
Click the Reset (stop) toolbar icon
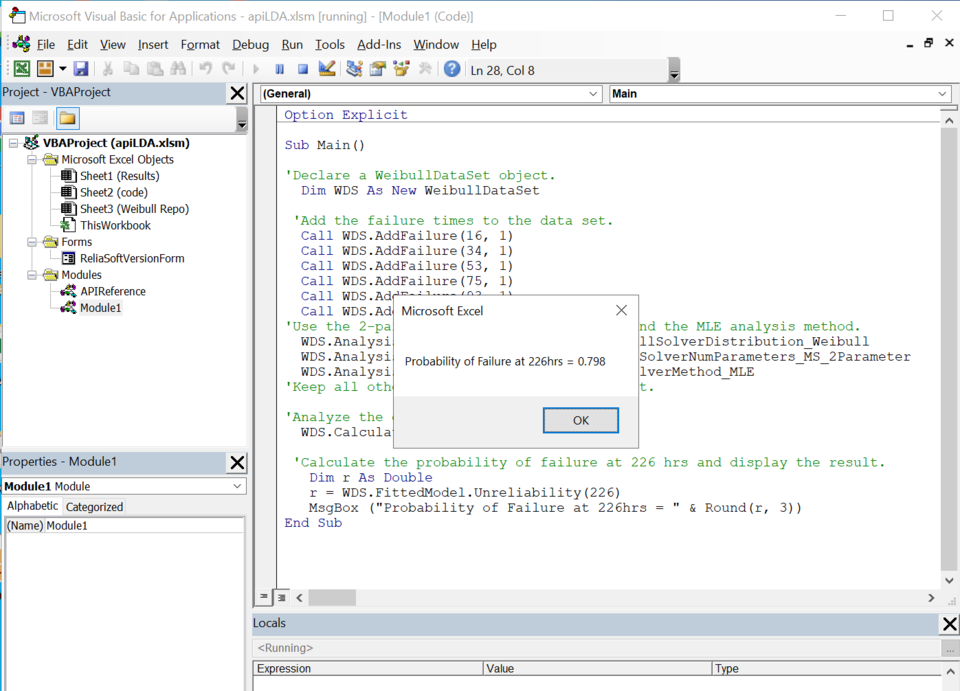pos(302,69)
